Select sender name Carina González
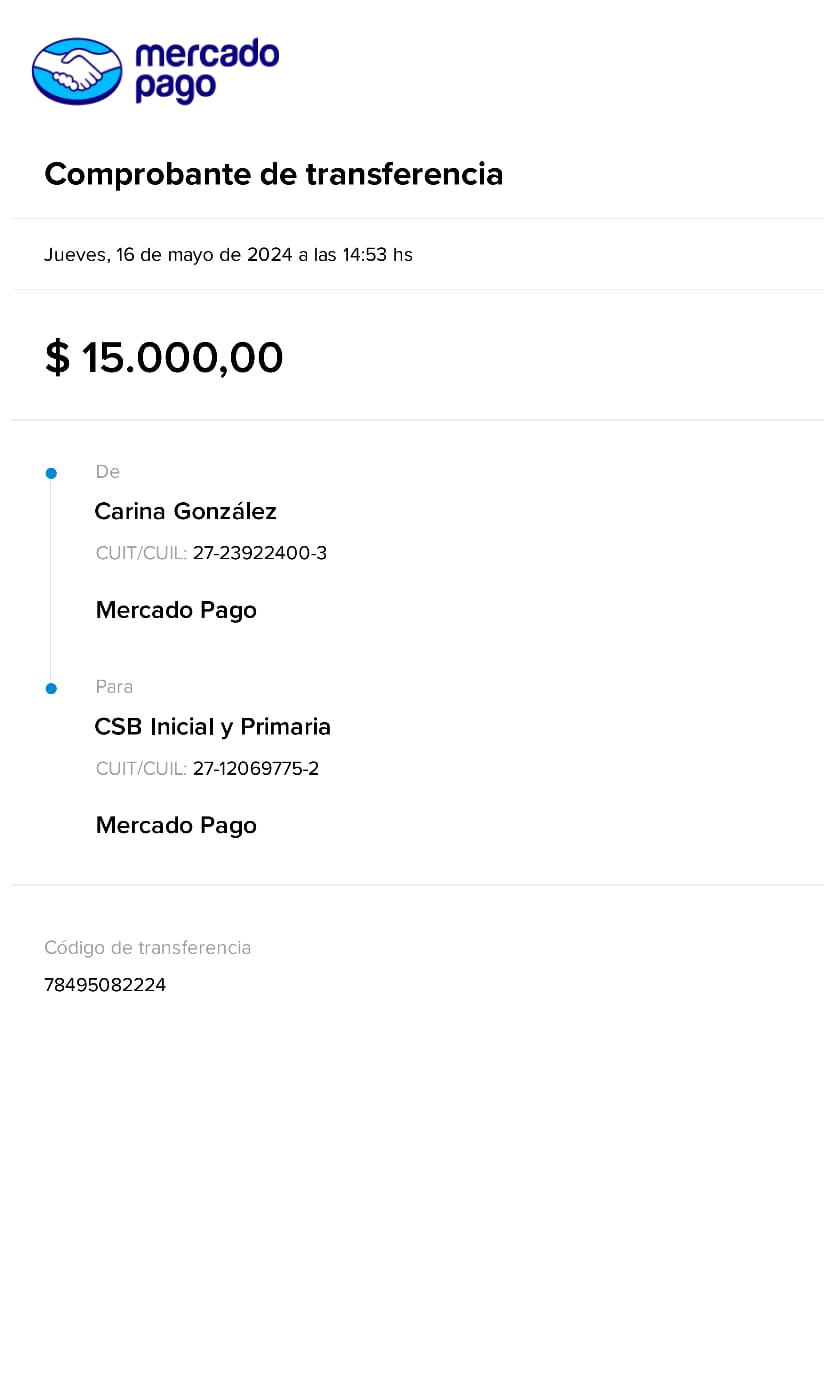The height and width of the screenshot is (1389, 834). 185,512
